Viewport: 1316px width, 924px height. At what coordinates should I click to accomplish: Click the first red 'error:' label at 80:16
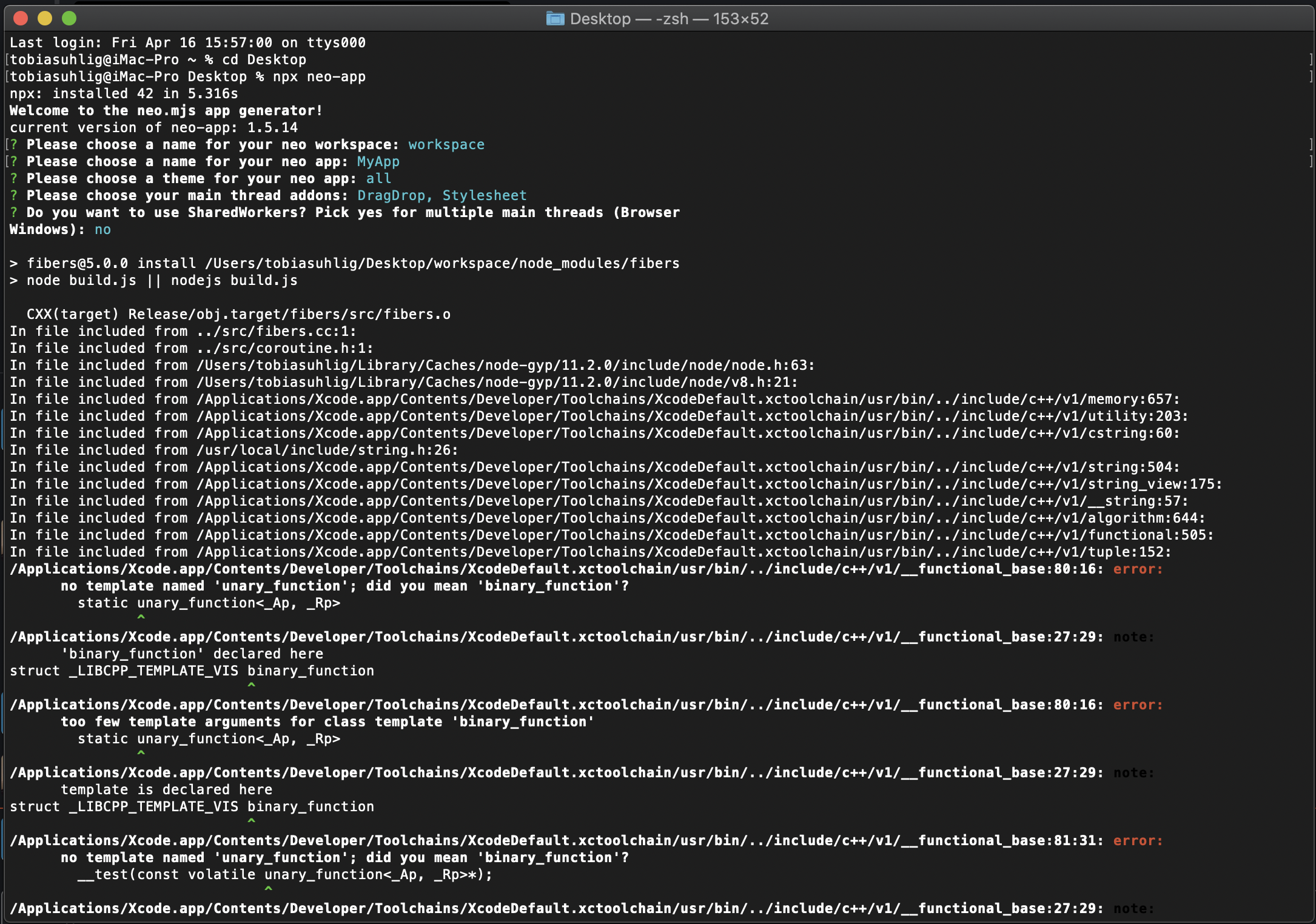(1138, 569)
